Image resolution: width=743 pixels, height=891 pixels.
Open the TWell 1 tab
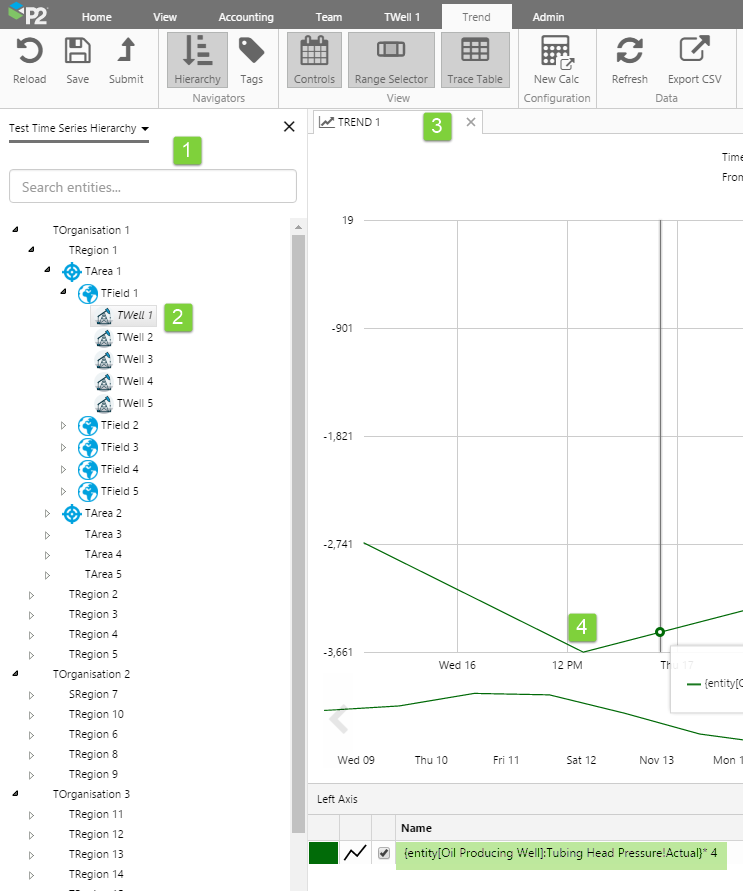point(402,17)
